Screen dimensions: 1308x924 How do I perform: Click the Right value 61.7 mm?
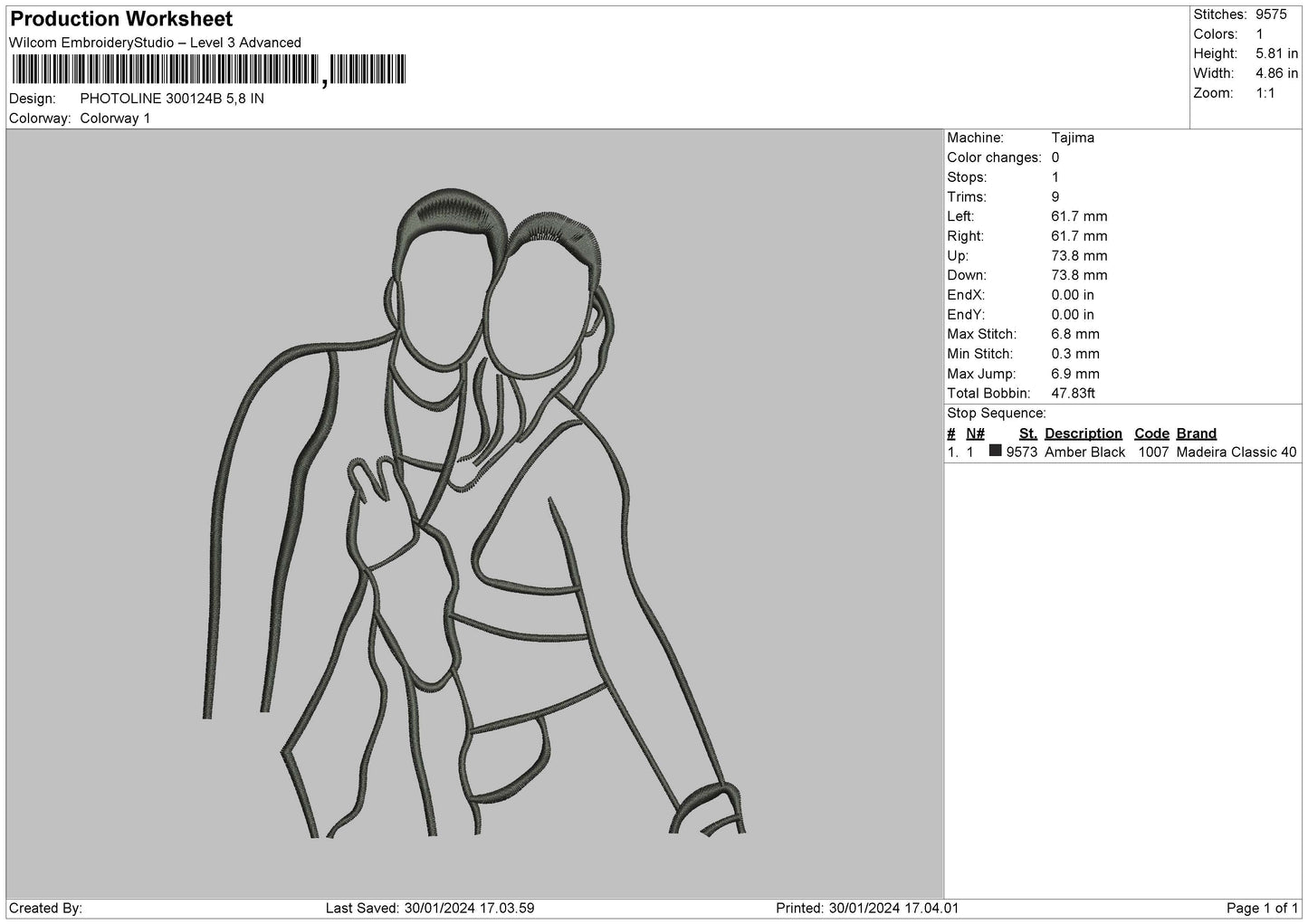1079,236
